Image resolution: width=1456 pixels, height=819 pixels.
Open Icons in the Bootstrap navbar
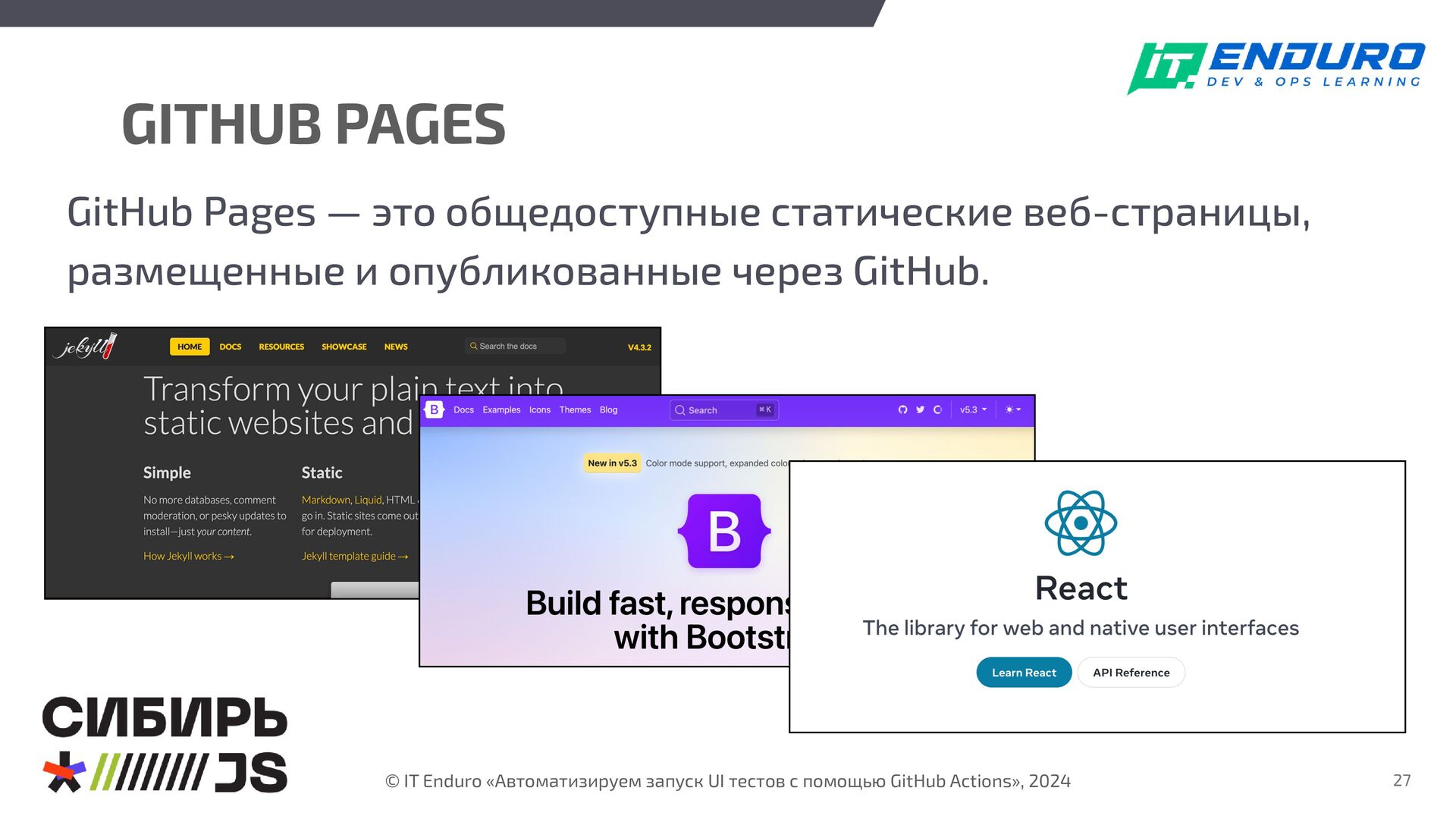tap(540, 409)
